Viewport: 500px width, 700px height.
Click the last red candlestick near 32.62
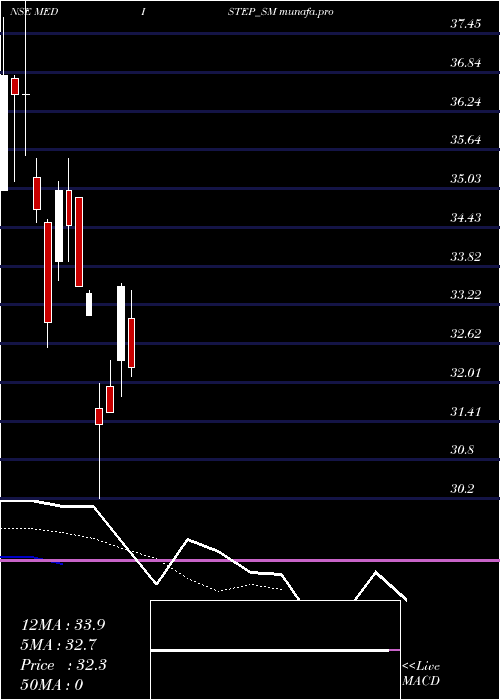tap(131, 343)
